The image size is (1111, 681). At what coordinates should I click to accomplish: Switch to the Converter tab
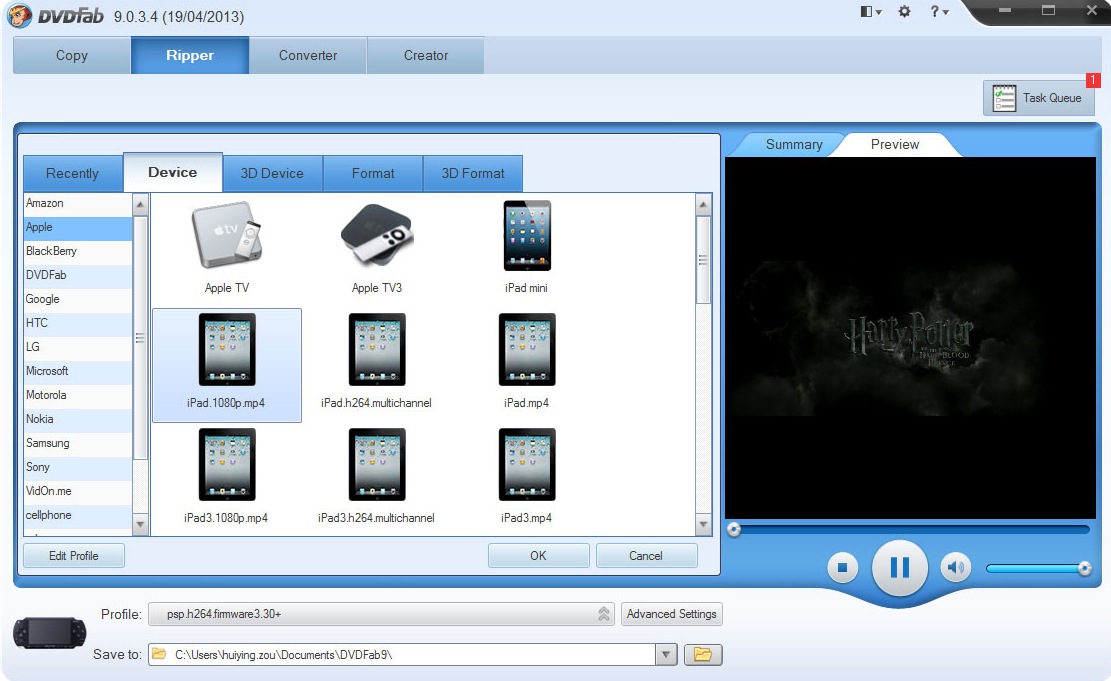click(x=307, y=55)
